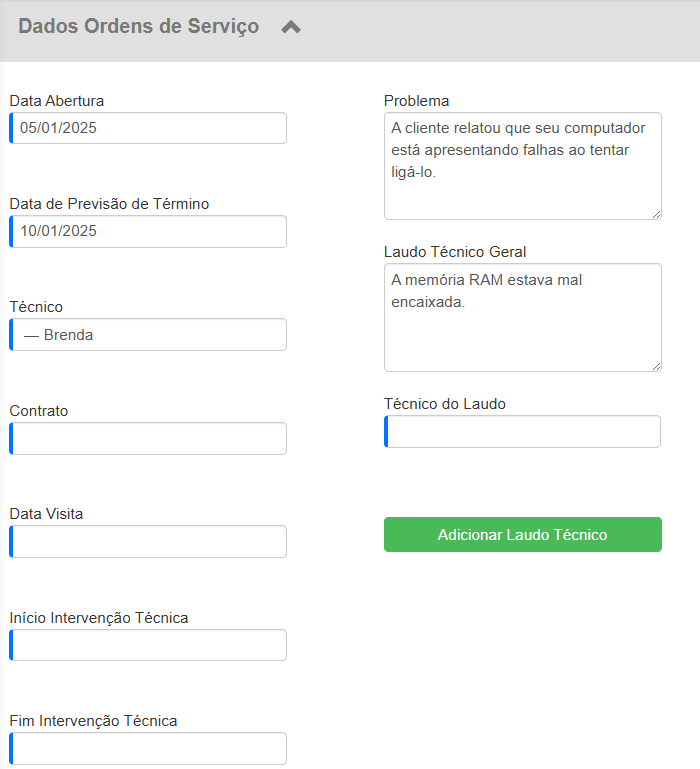
Task: Click the Início Intervenção Técnica field
Action: click(148, 645)
